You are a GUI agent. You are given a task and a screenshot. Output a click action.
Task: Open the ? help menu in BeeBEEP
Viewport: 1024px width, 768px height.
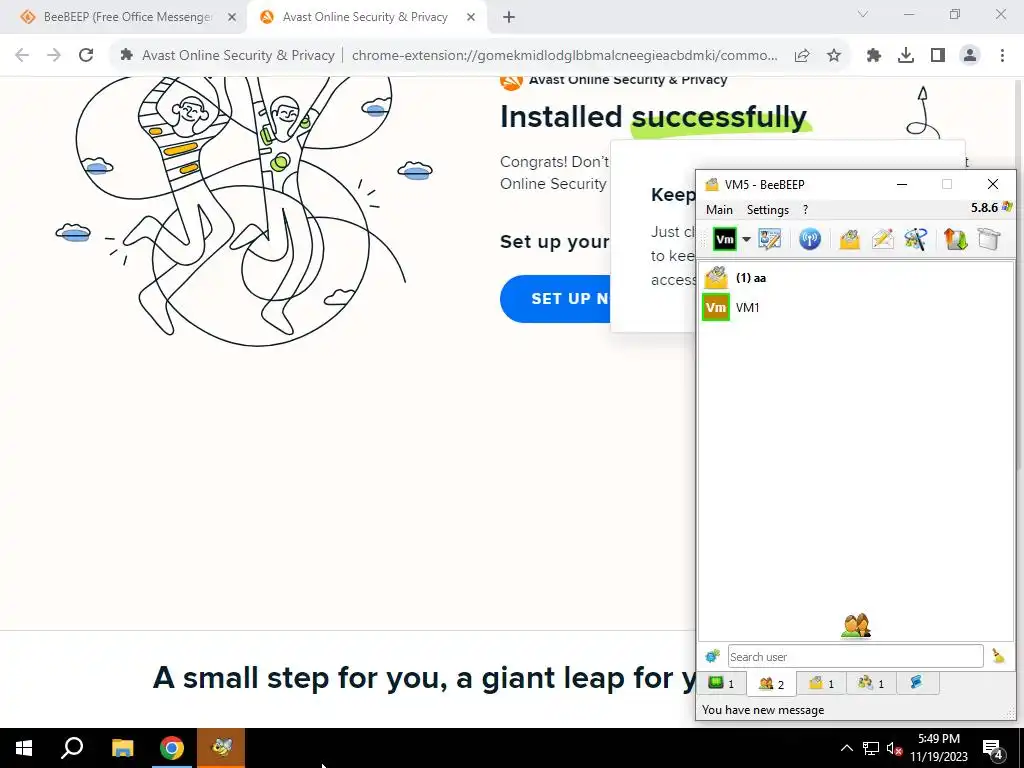tap(805, 210)
